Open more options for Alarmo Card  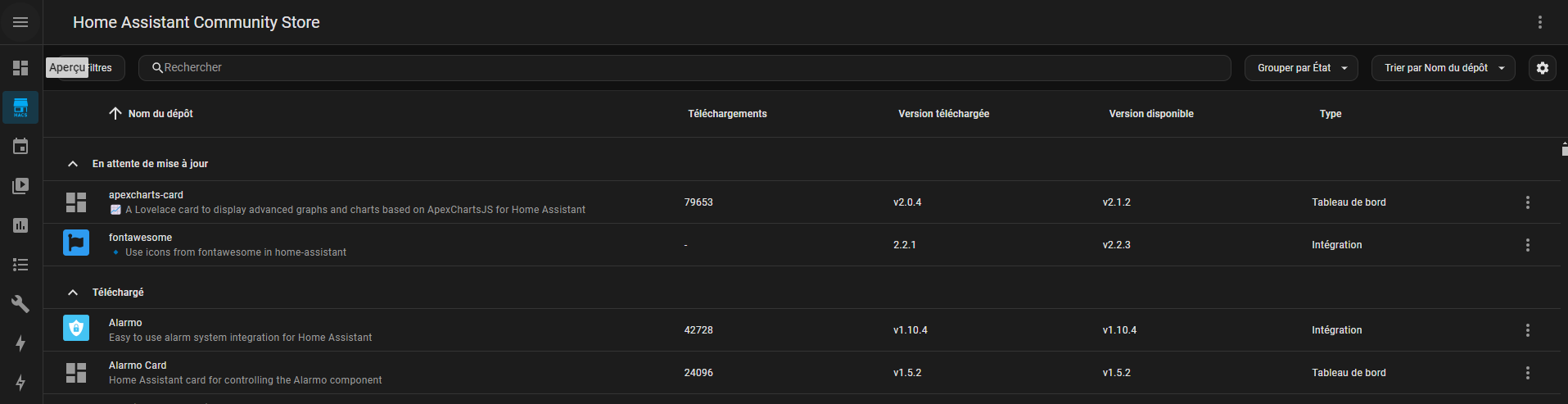click(1528, 373)
